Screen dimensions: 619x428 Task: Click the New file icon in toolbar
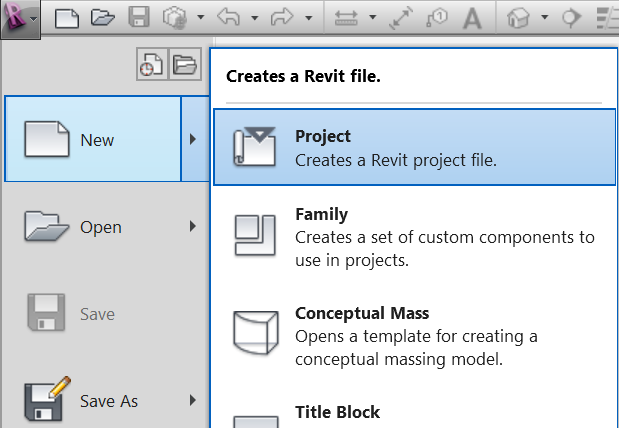pyautogui.click(x=66, y=18)
